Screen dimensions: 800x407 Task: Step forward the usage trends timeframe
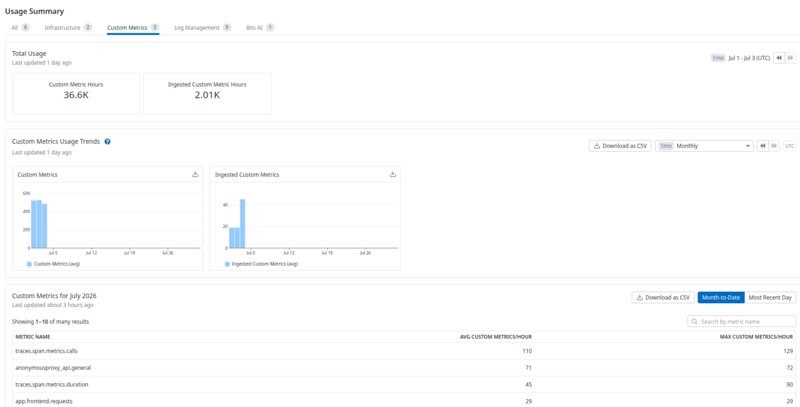774,146
